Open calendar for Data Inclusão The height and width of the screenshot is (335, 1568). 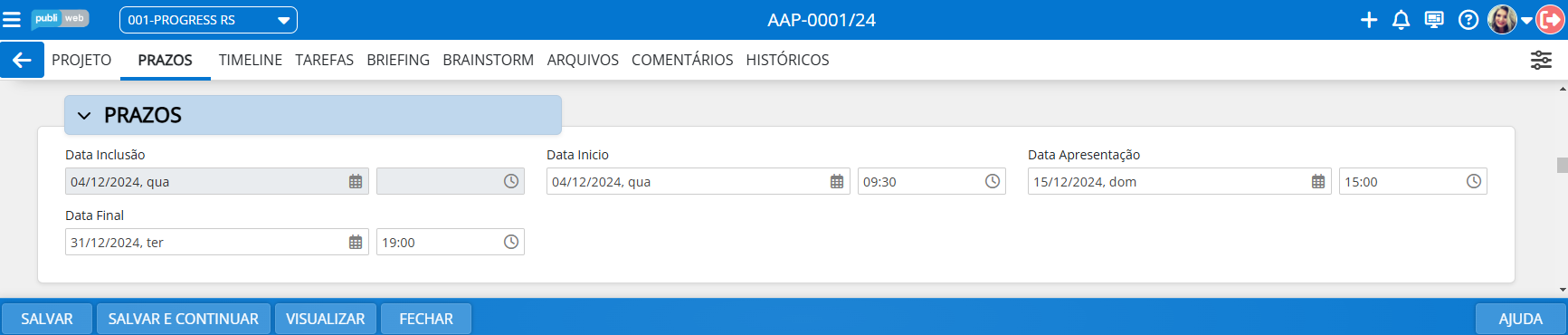click(x=356, y=181)
